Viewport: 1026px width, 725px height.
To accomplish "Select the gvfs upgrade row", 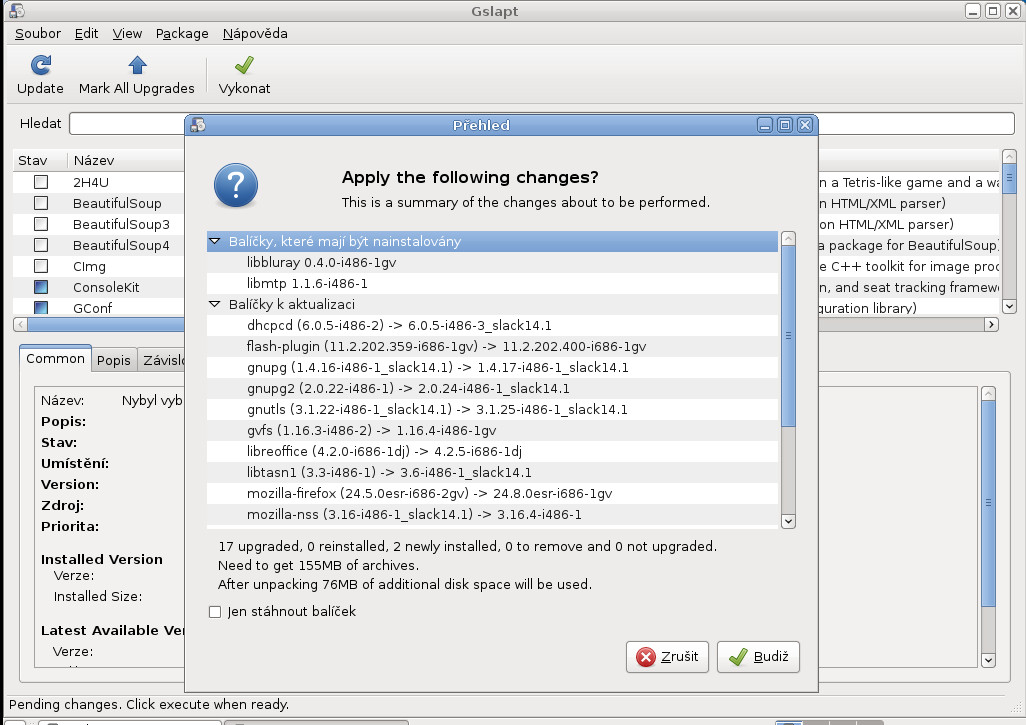I will point(493,430).
